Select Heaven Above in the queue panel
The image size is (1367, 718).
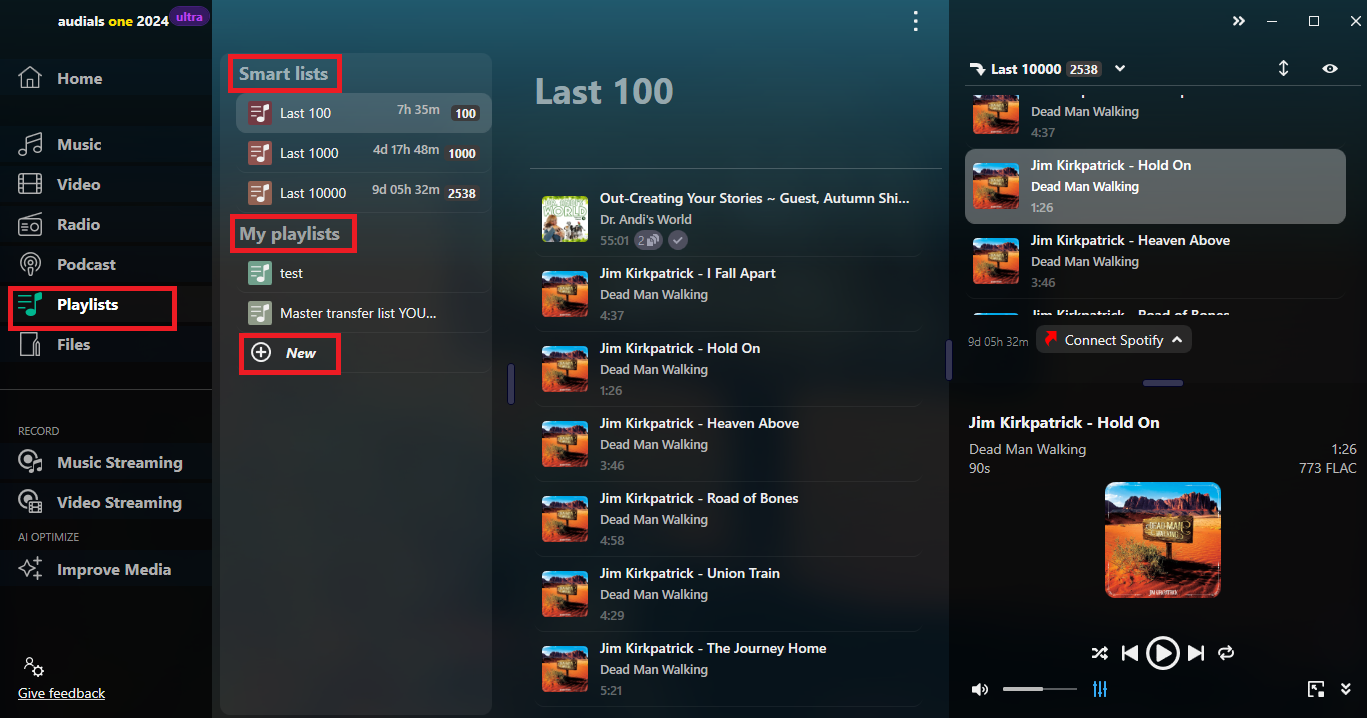[1155, 261]
